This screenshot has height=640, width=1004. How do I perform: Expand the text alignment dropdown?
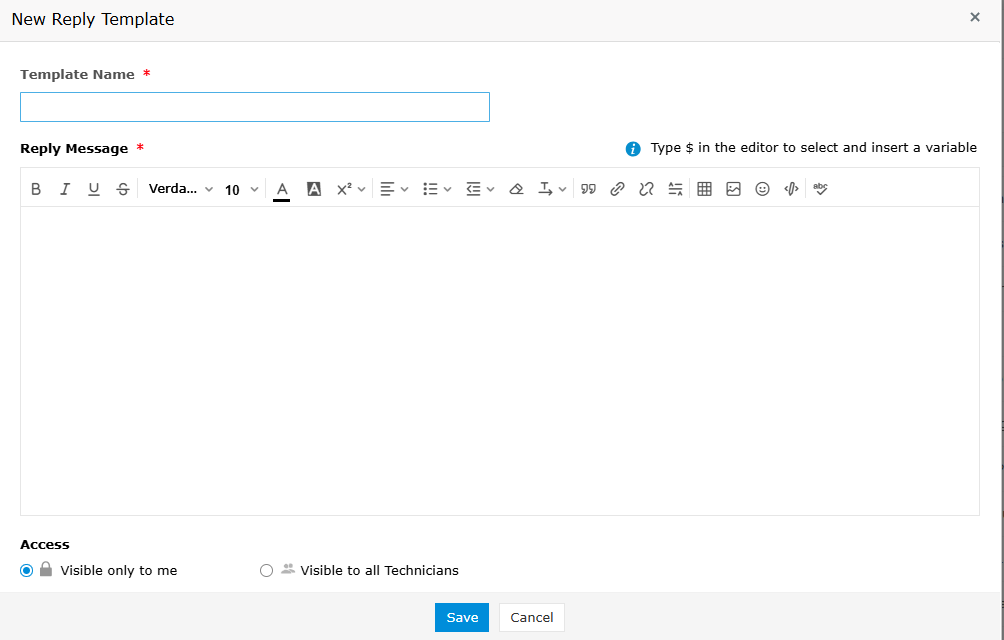point(394,189)
